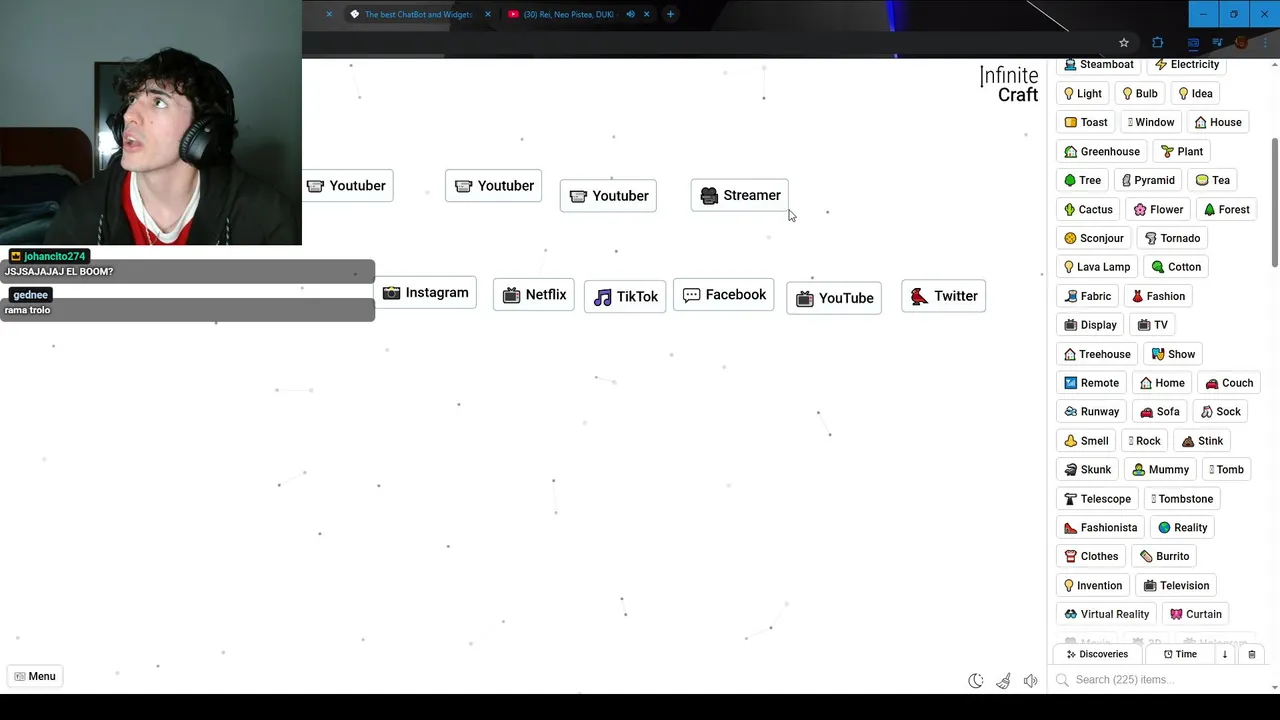The height and width of the screenshot is (720, 1280).
Task: Switch to 'The best ChatBot and Widgets' tab
Action: tap(418, 14)
